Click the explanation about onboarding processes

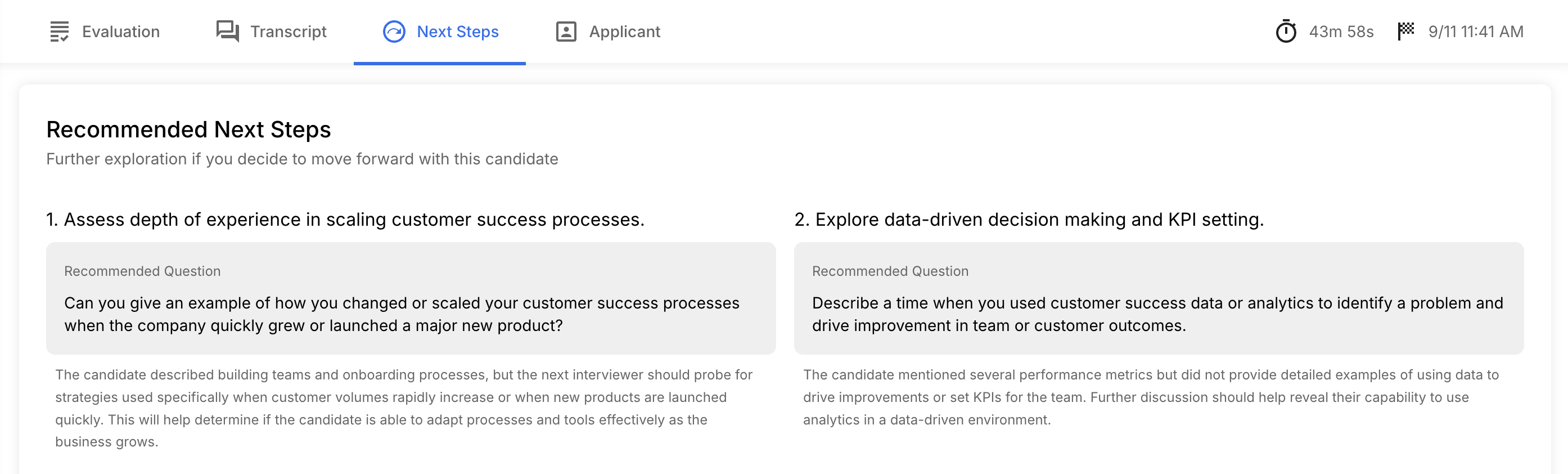point(404,408)
